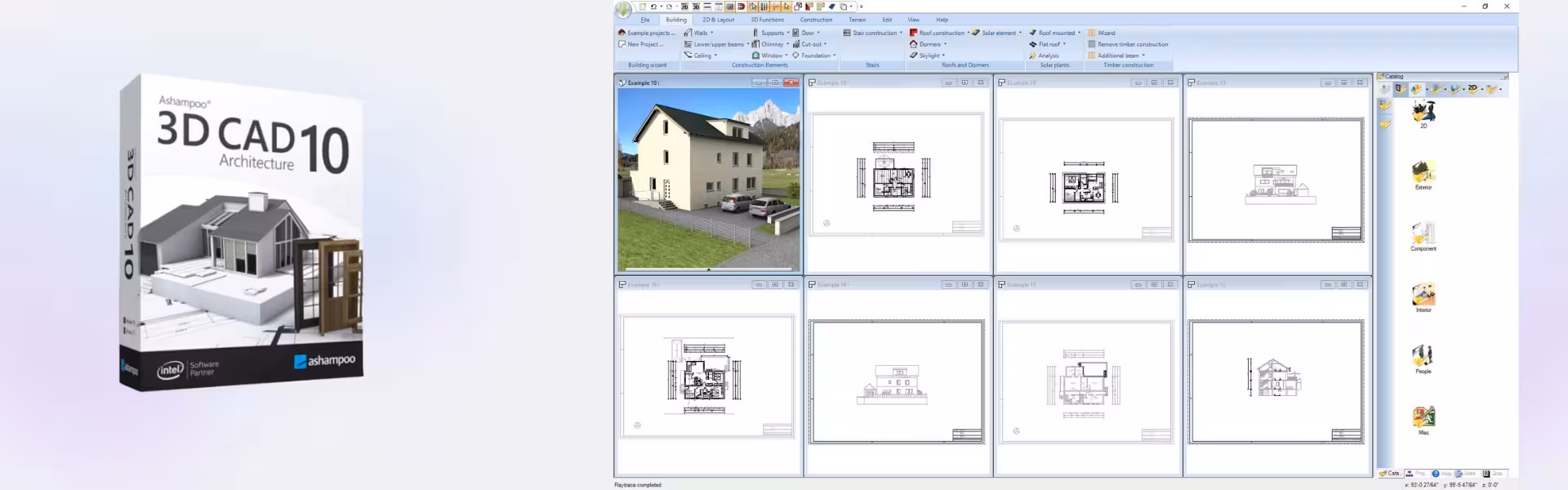Select the 3D house render view
Image resolution: width=1568 pixels, height=490 pixels.
(709, 179)
